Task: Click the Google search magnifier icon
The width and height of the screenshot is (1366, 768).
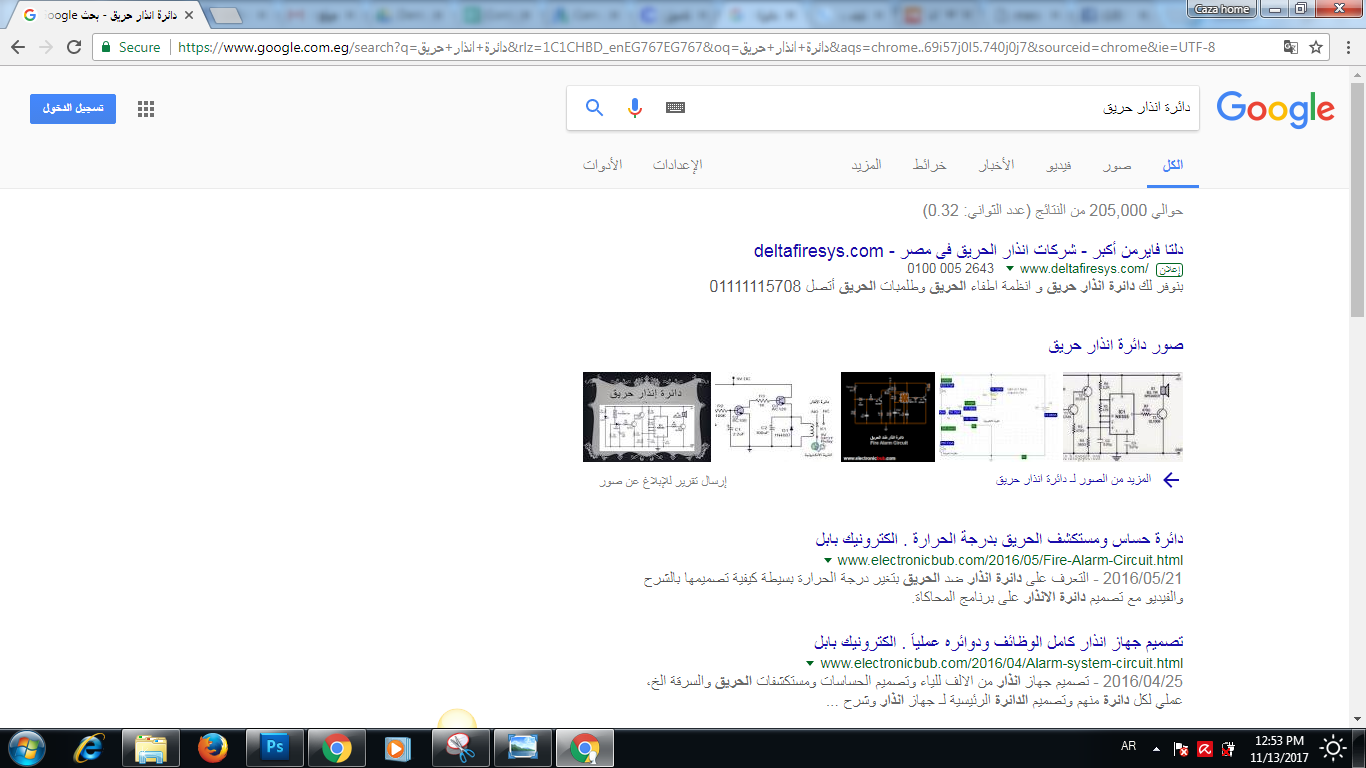Action: pyautogui.click(x=594, y=108)
